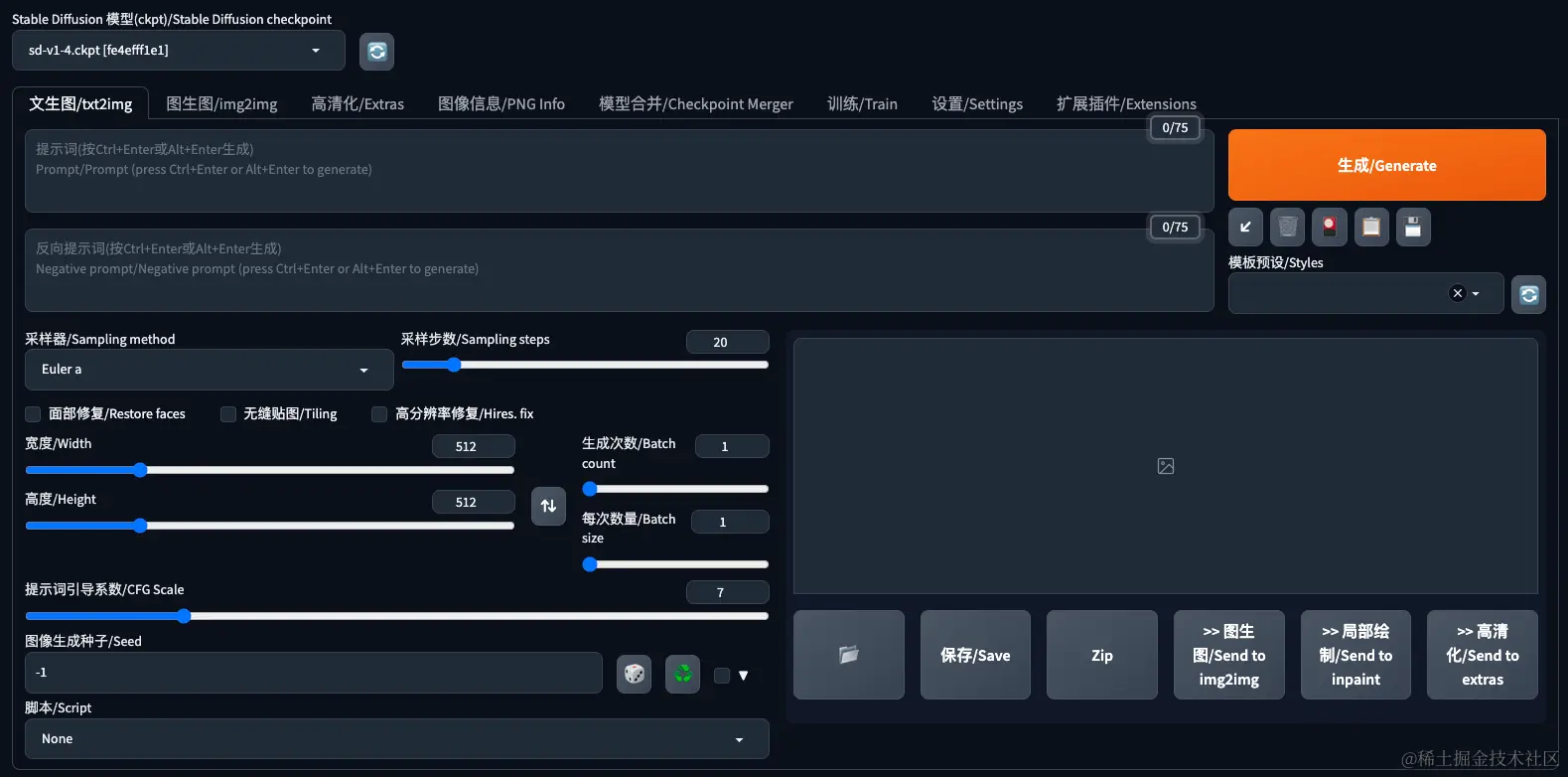
Task: Adjust the Height slider
Action: point(270,526)
